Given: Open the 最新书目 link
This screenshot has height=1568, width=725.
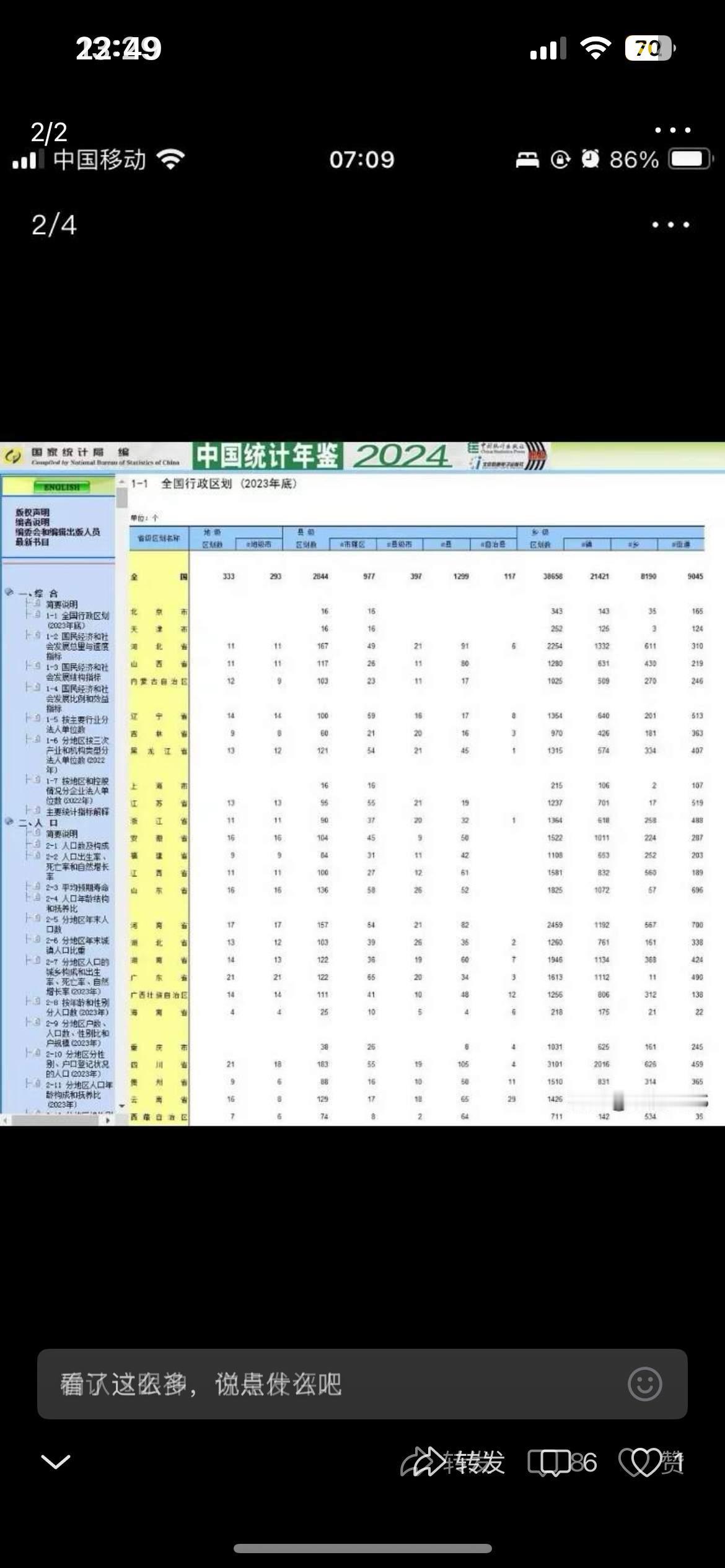Looking at the screenshot, I should 32,542.
